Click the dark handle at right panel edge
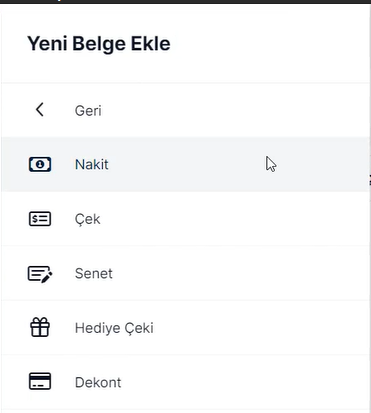Viewport: 371px width, 413px height. (x=370, y=179)
